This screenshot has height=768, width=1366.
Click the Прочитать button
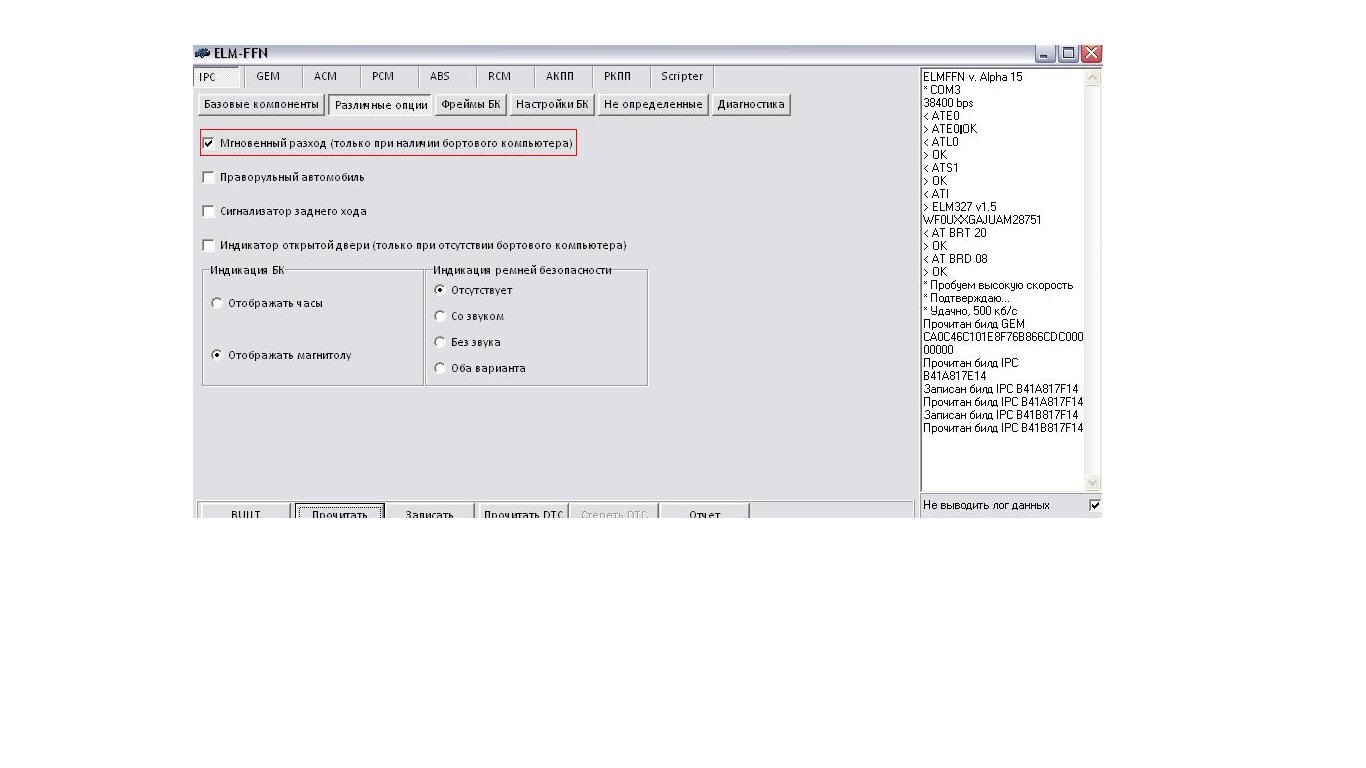[x=340, y=512]
